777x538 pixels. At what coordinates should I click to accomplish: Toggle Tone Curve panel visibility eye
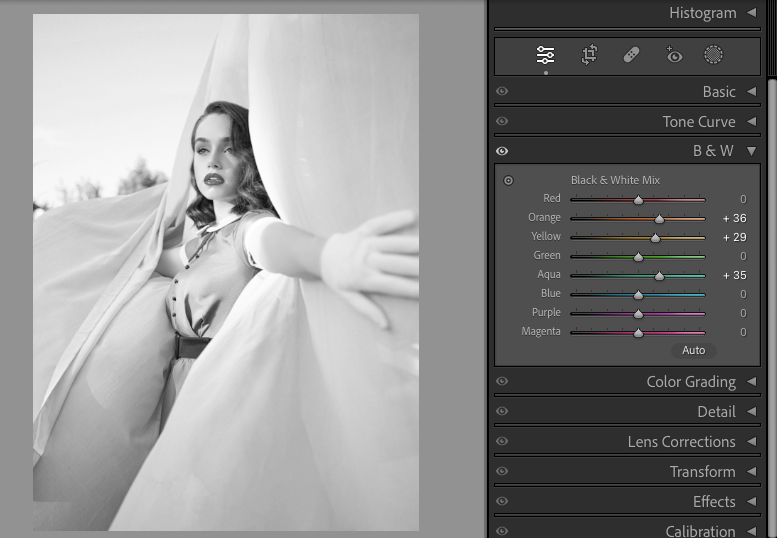click(502, 122)
